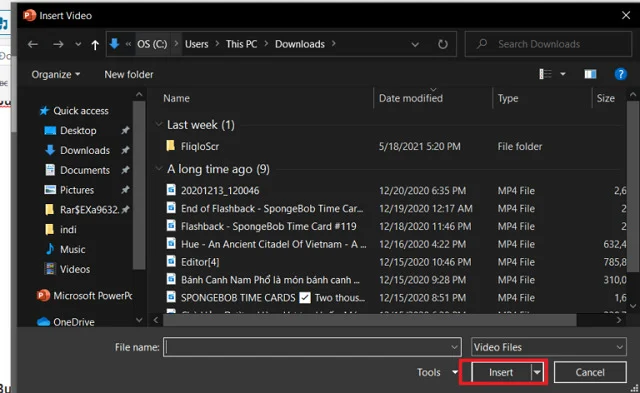
Task: Refresh the Downloads folder listing
Action: pos(443,44)
